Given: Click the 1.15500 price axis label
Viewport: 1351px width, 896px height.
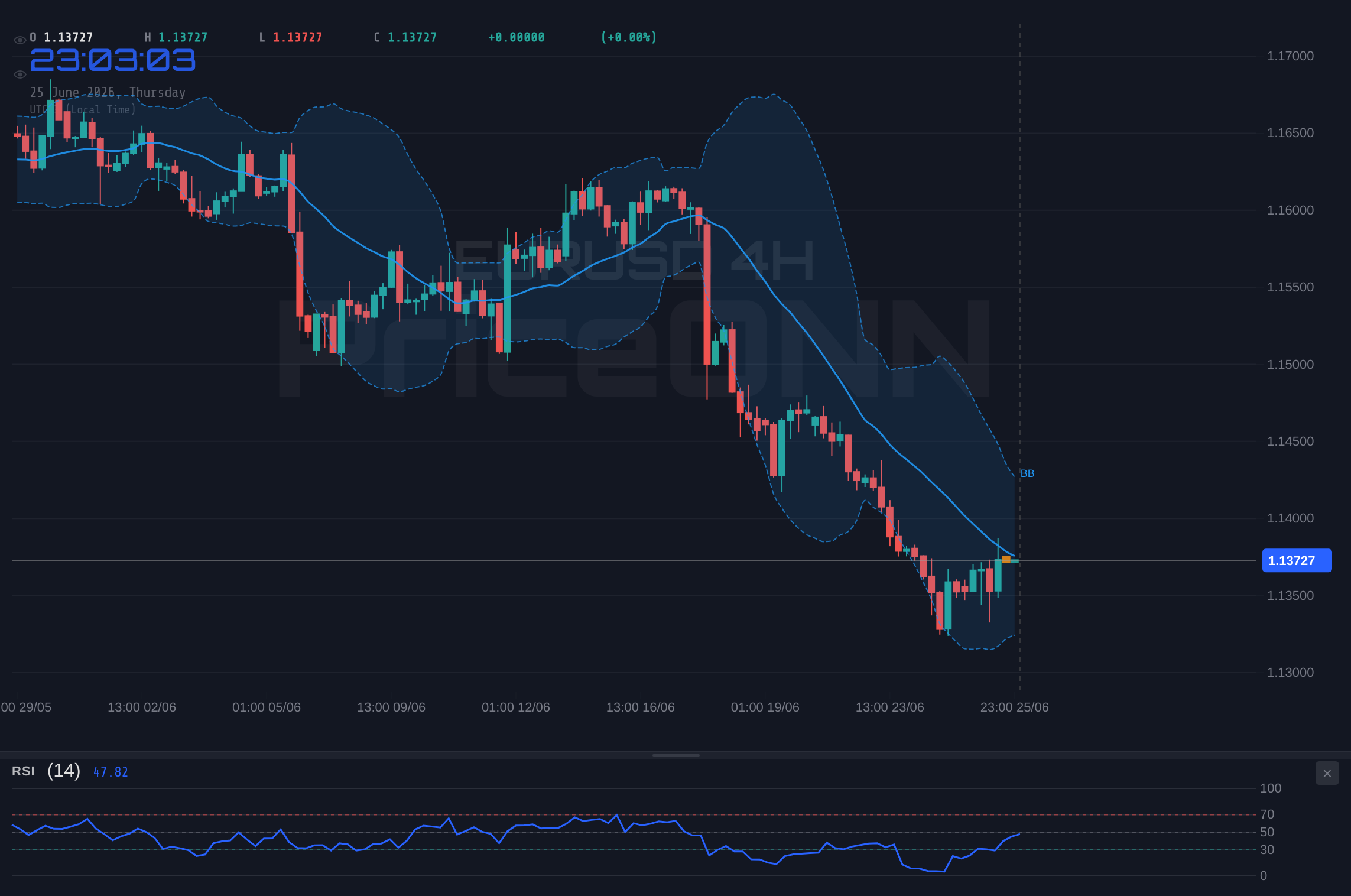Looking at the screenshot, I should pos(1290,287).
